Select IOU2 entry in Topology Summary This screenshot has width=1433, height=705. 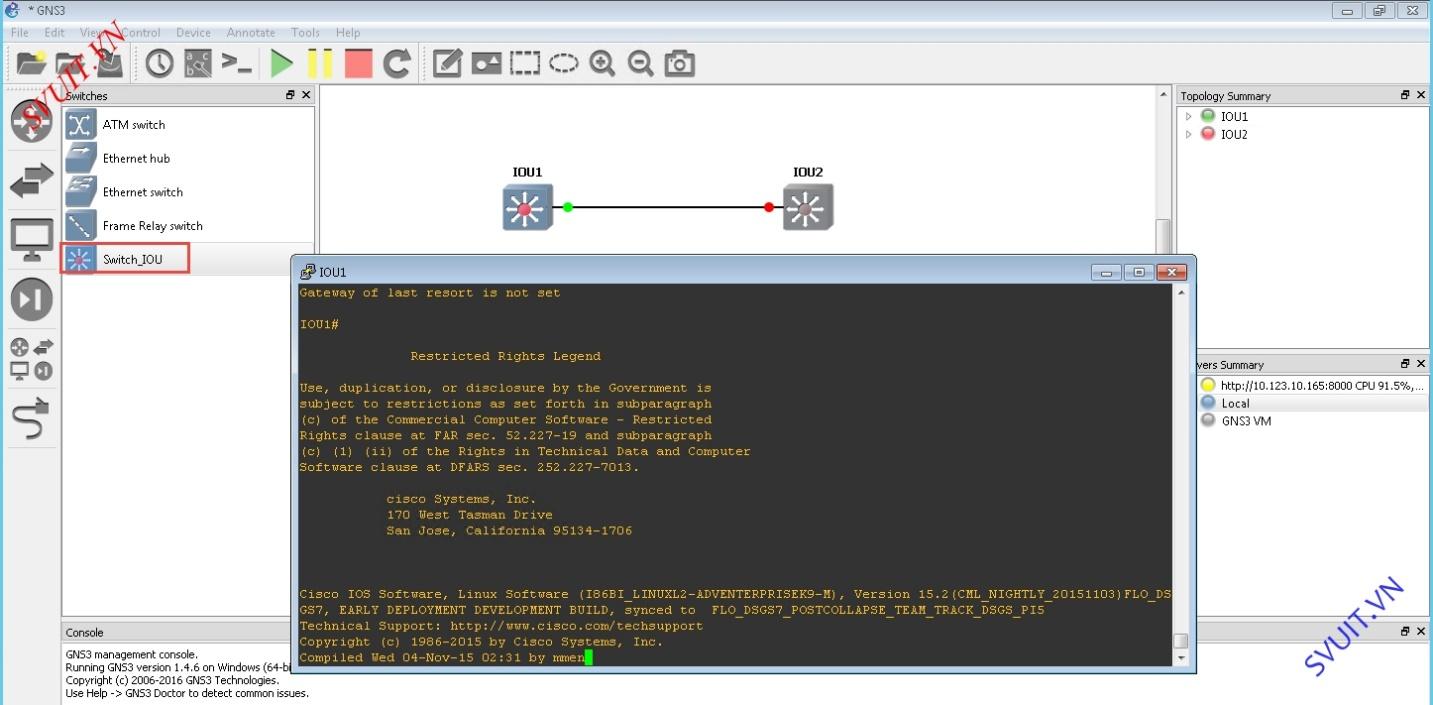1234,134
